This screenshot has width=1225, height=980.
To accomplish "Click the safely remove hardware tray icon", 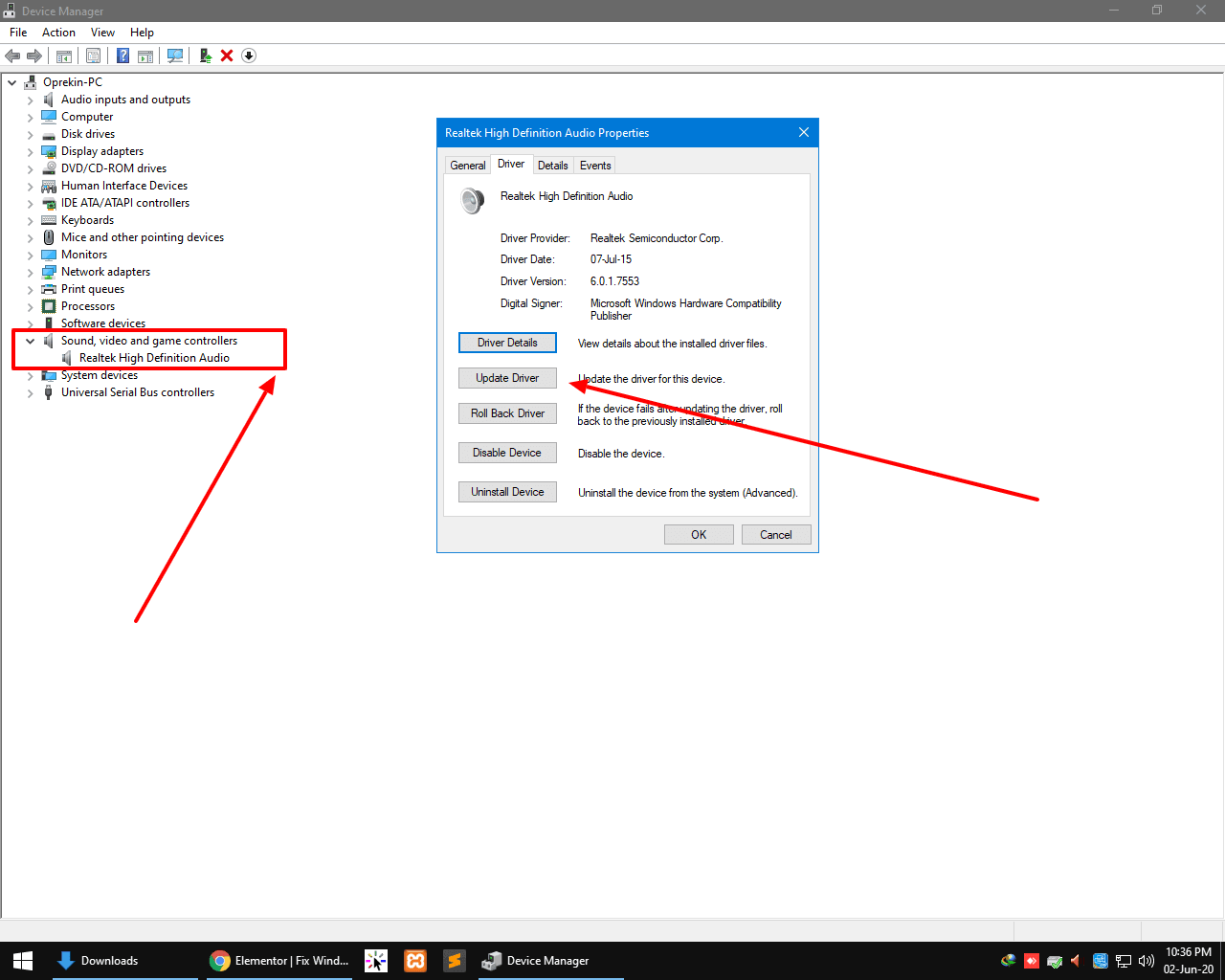I will (1055, 961).
